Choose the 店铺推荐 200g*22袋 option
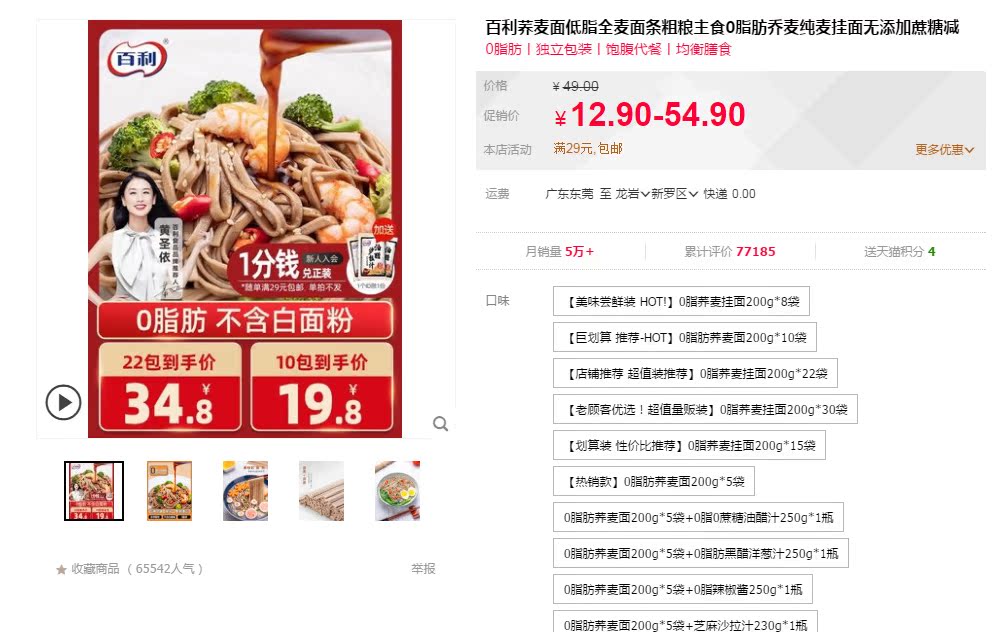Screen dimensions: 1005x632 coord(695,373)
